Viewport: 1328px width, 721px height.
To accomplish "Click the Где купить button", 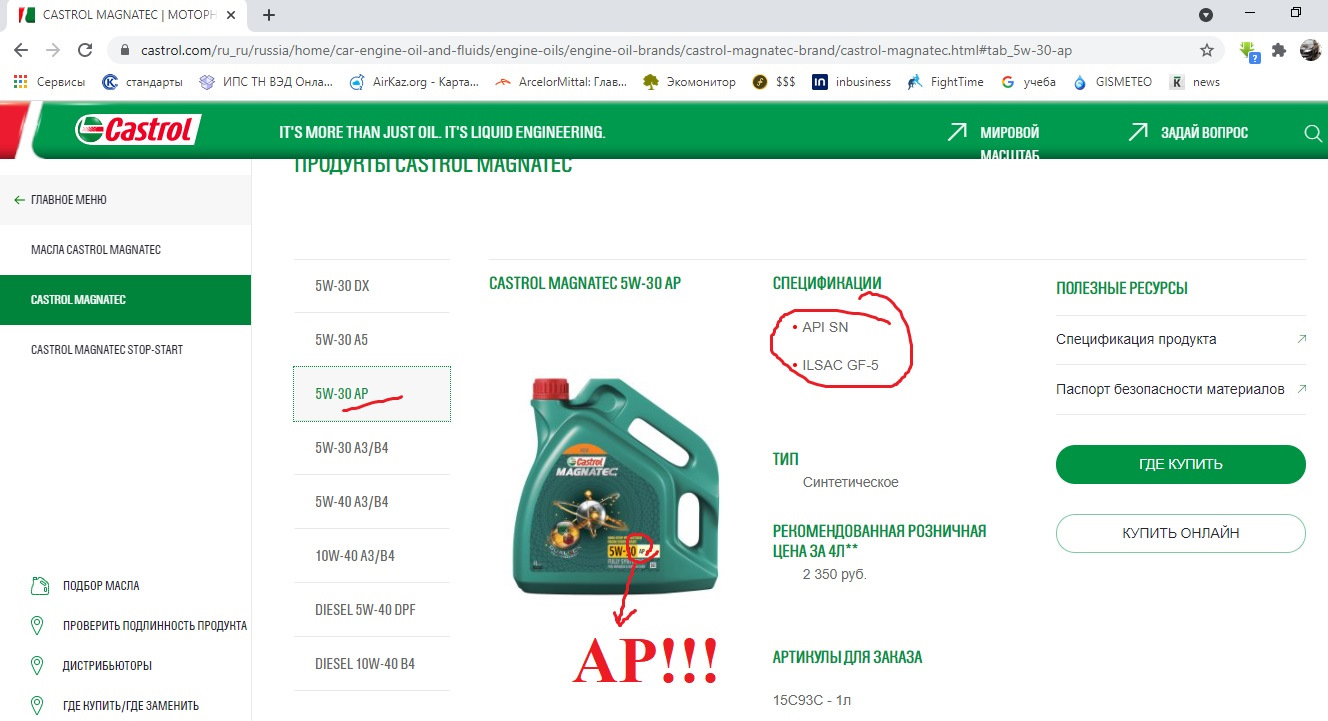I will coord(1181,464).
